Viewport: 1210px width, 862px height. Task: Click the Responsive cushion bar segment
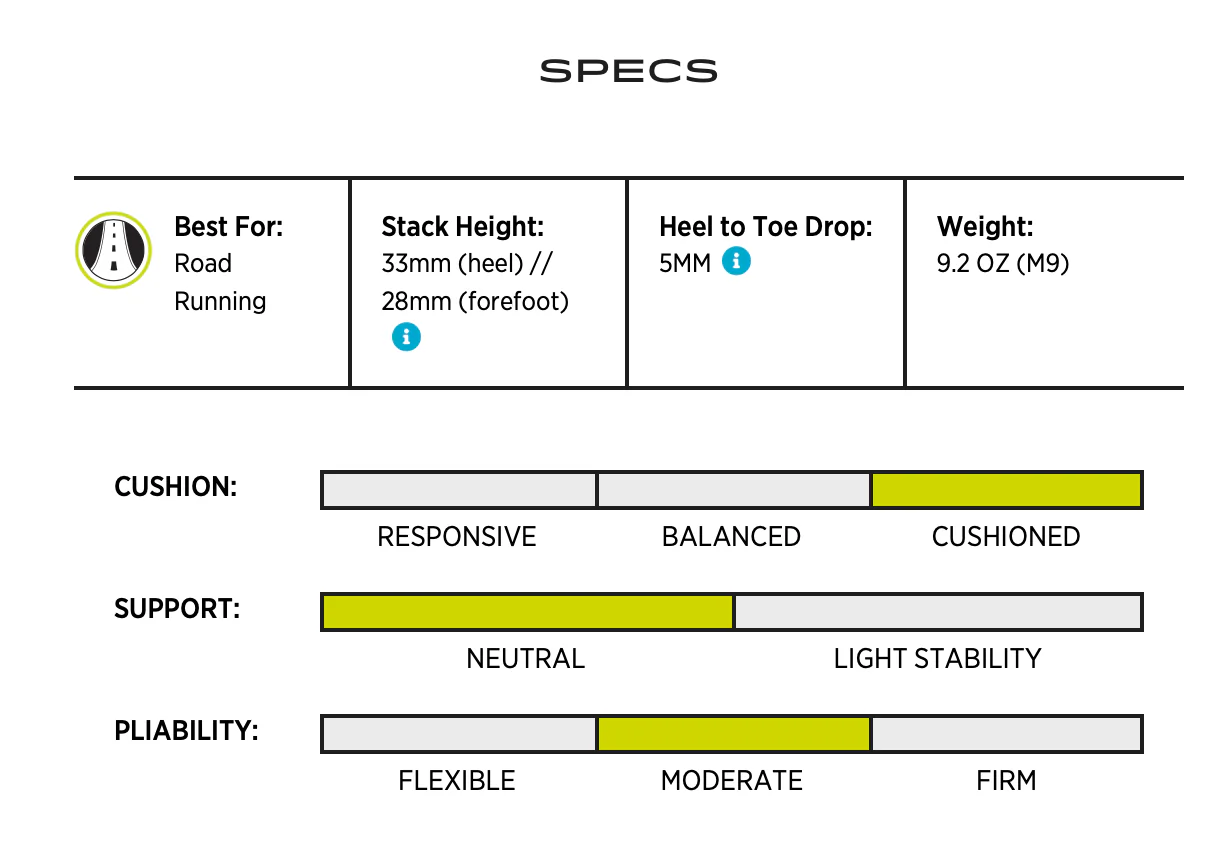pyautogui.click(x=459, y=490)
